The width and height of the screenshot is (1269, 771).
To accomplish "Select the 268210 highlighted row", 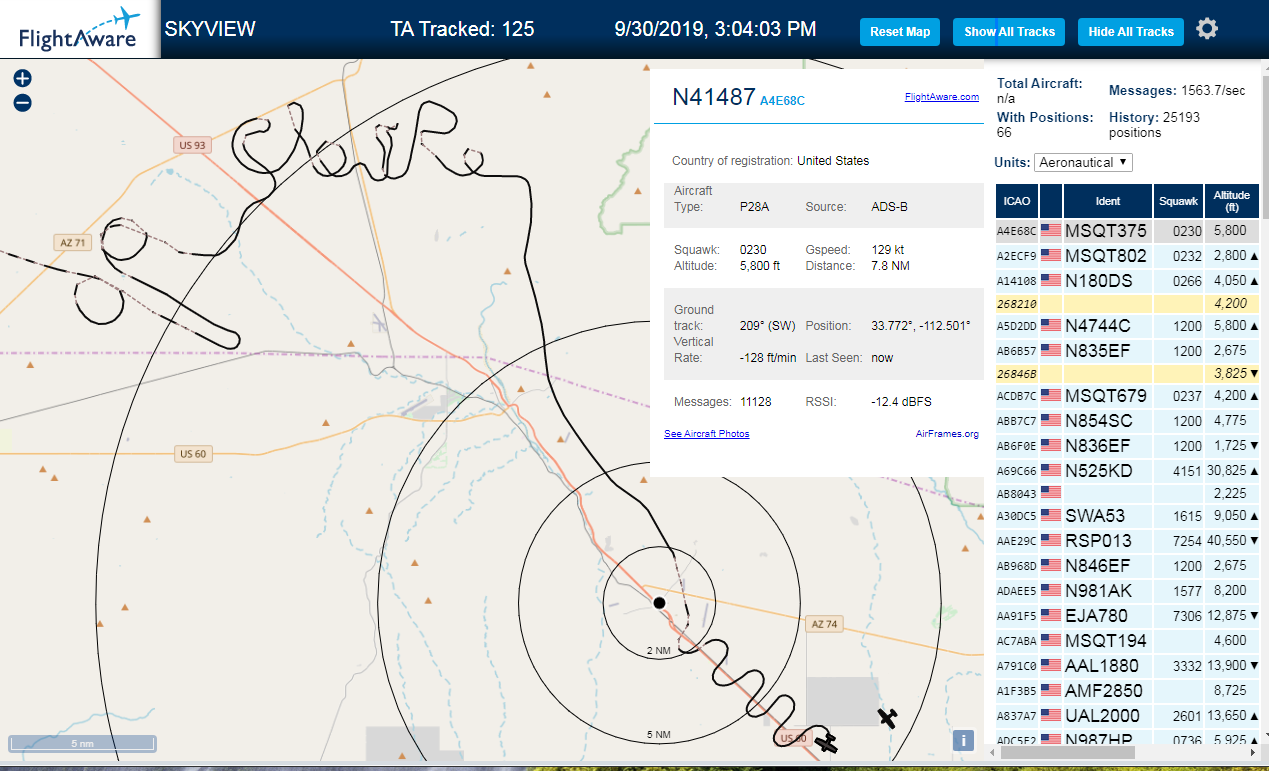I will (1127, 303).
